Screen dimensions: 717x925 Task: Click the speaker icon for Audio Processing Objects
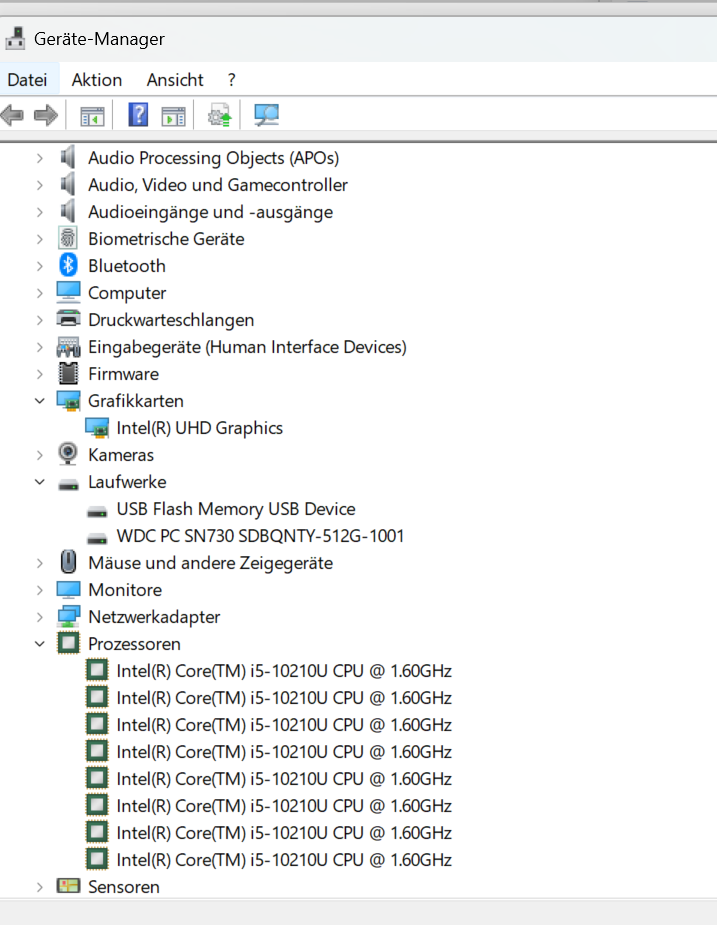[68, 157]
